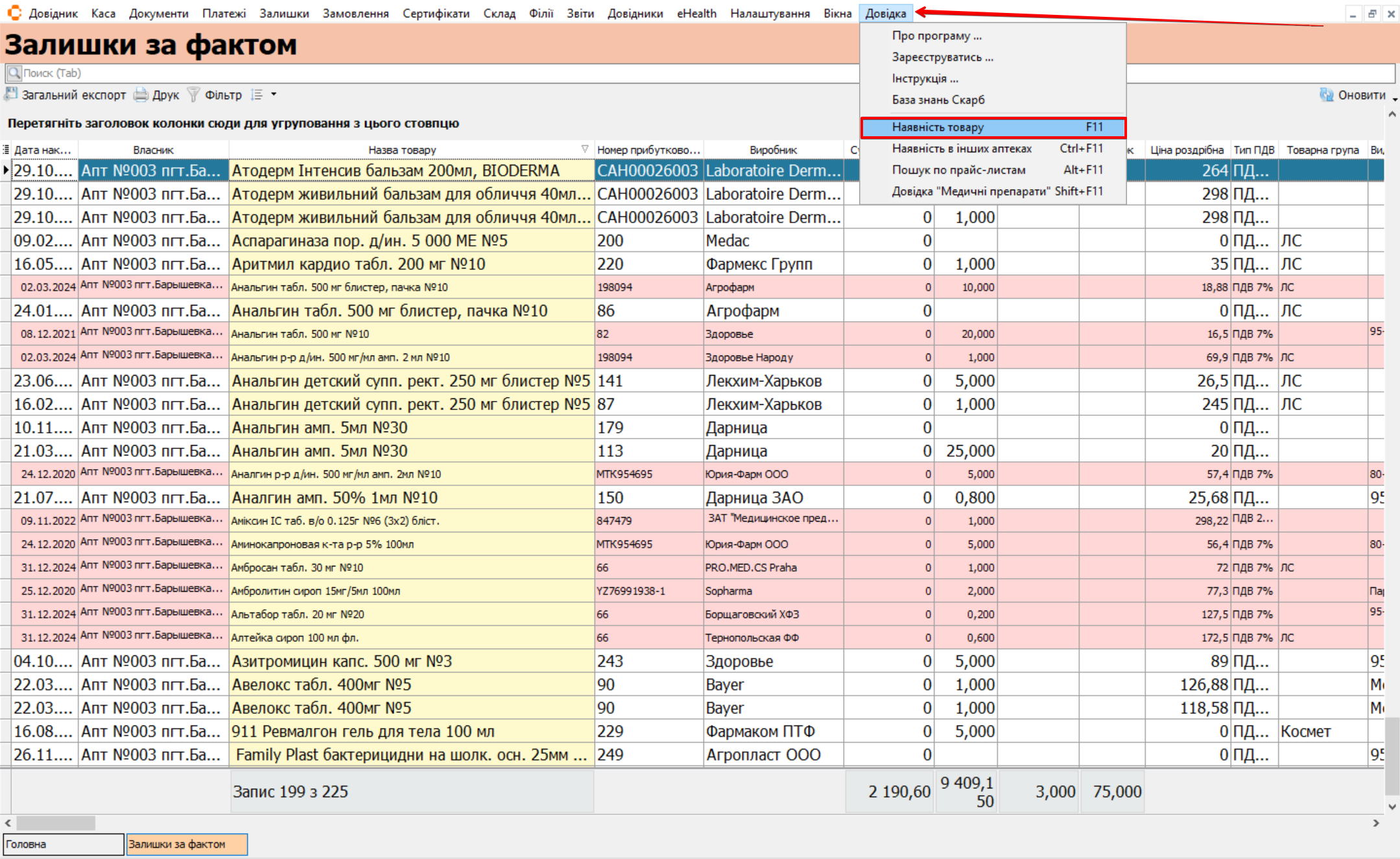Expand the dropdown arrow next to list icon

click(x=274, y=95)
